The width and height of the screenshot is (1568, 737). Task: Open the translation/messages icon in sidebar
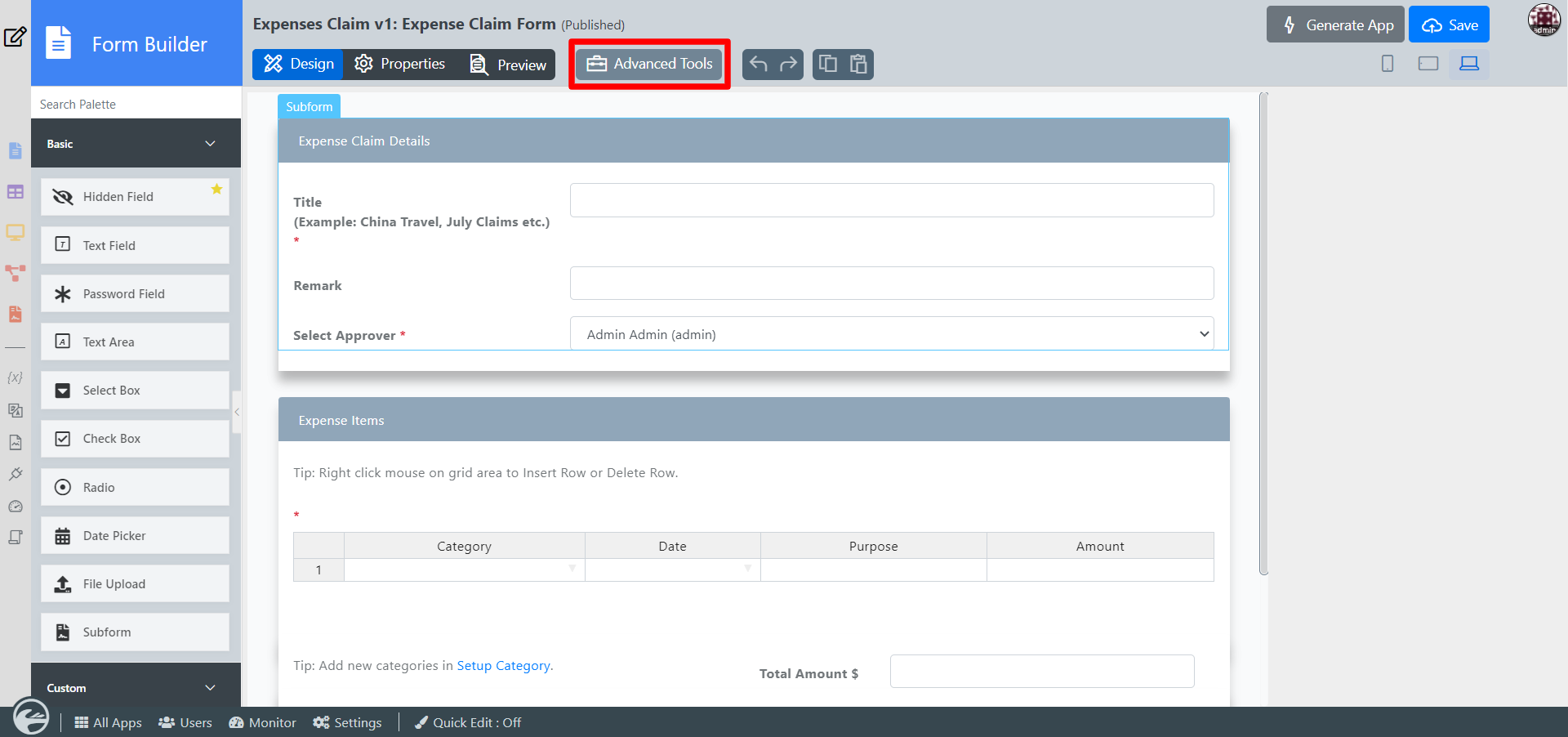pyautogui.click(x=16, y=410)
